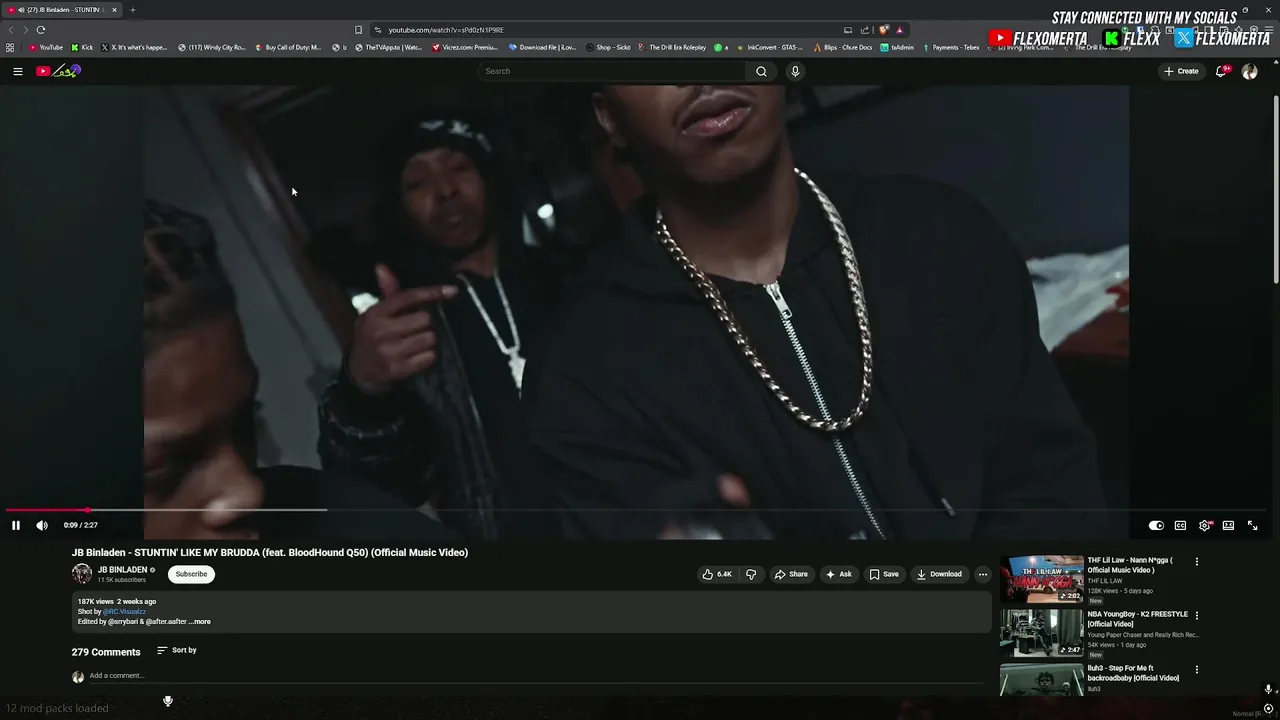Open YouTube notifications bell
Viewport: 1280px width, 720px height.
click(1221, 71)
